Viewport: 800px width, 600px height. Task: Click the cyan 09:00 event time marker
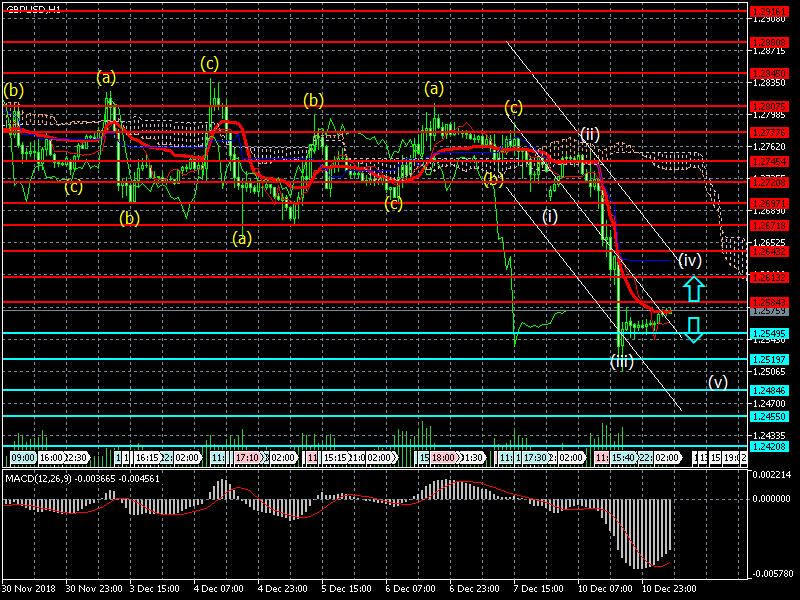point(22,457)
